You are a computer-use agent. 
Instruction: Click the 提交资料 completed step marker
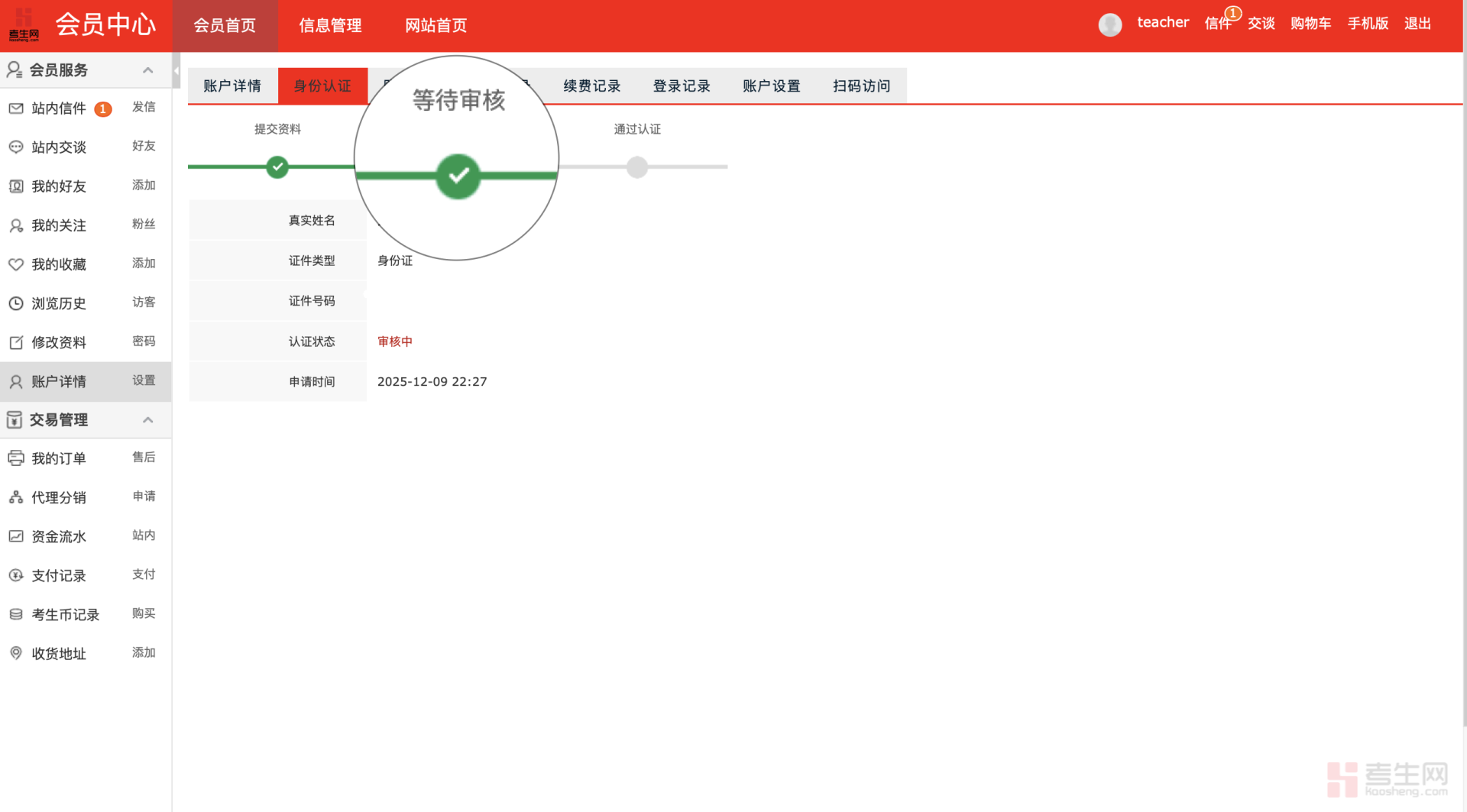pyautogui.click(x=277, y=167)
